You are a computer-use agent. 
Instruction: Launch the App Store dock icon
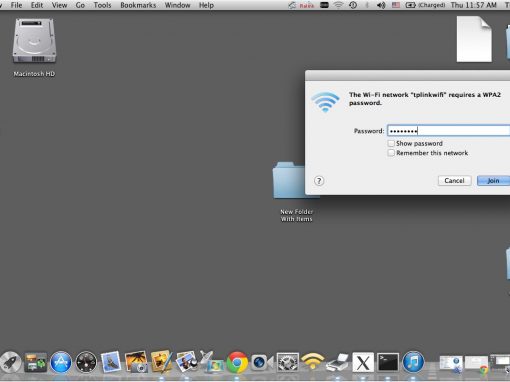tap(61, 362)
